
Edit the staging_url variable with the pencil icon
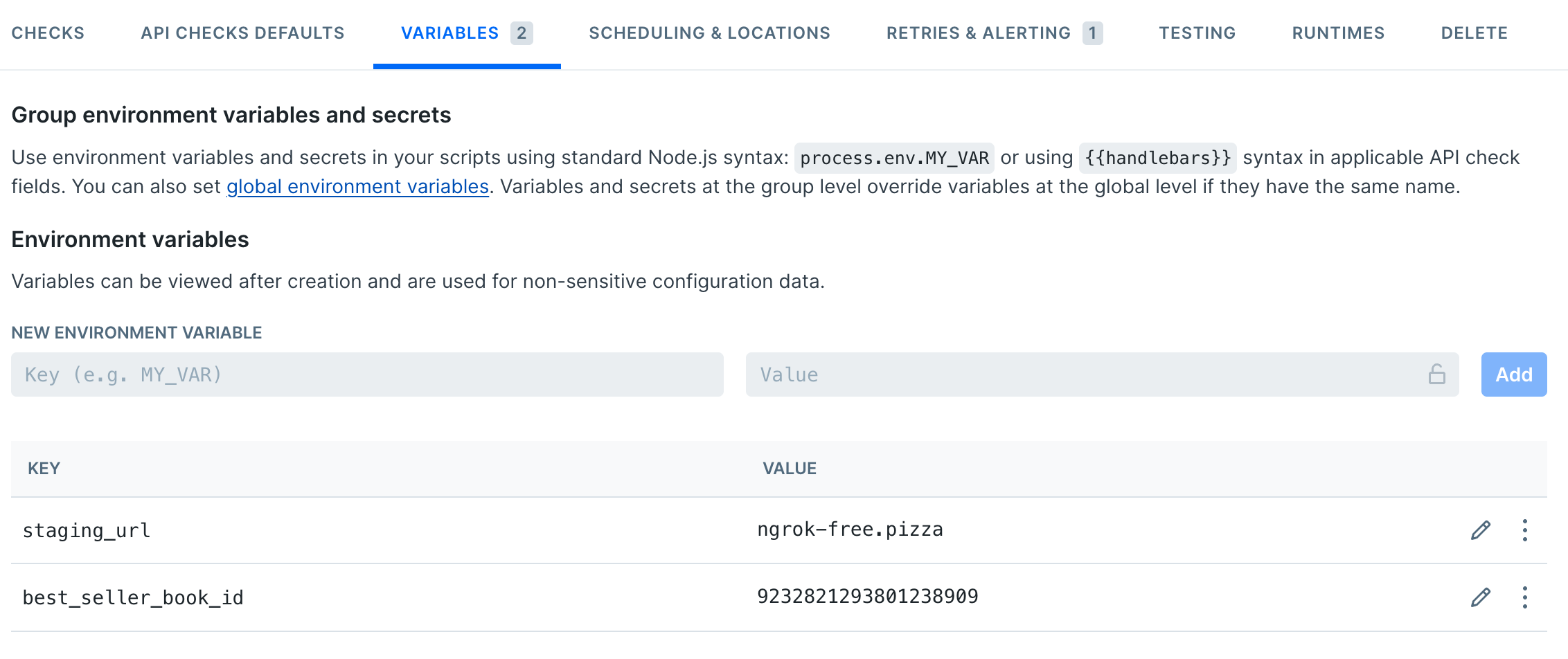point(1480,530)
